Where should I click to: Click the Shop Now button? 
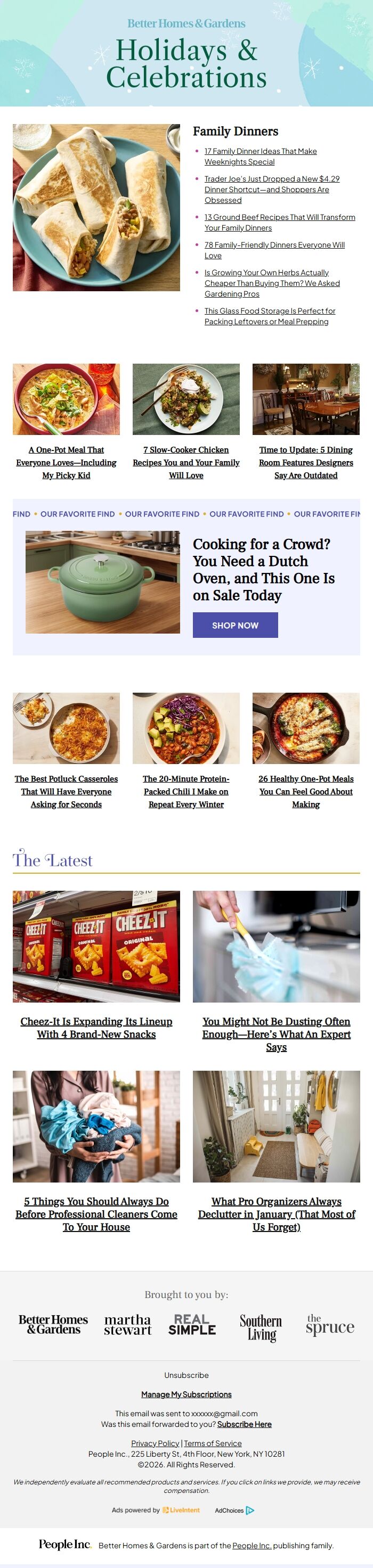[x=236, y=625]
